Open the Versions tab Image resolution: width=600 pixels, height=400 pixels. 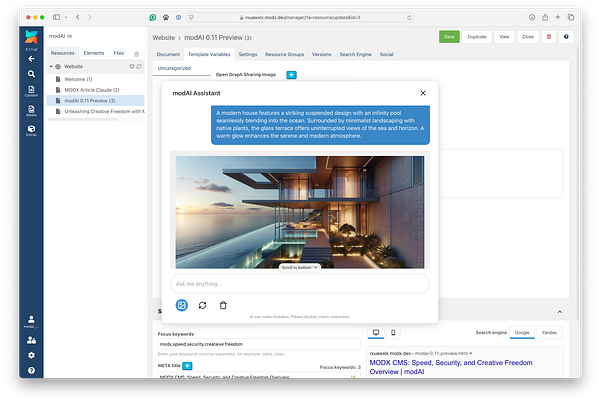point(321,54)
